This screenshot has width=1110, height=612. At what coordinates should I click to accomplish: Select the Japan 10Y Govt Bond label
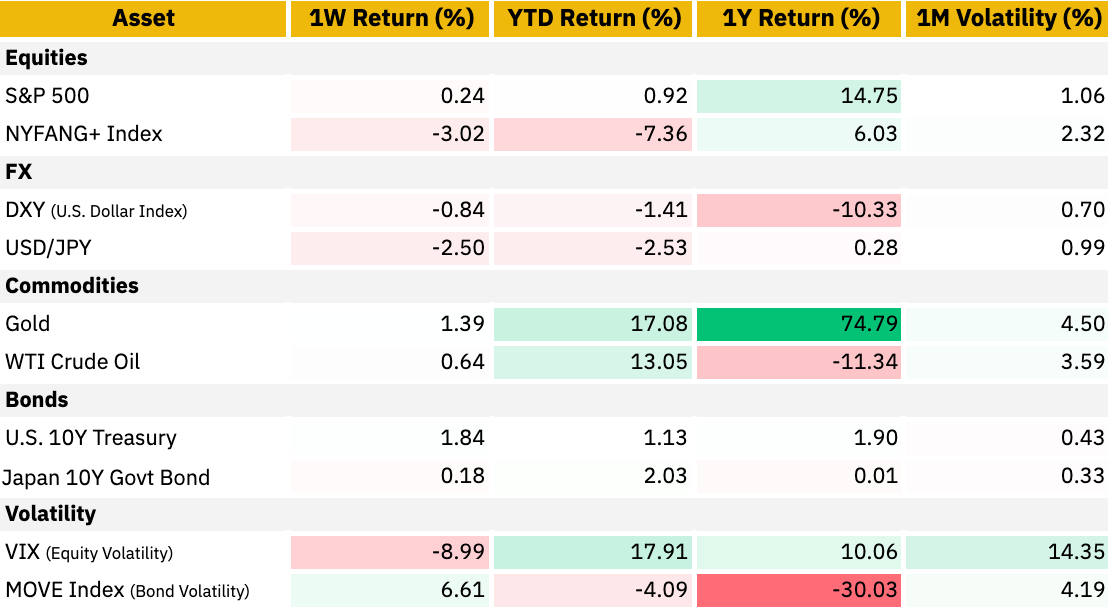106,477
